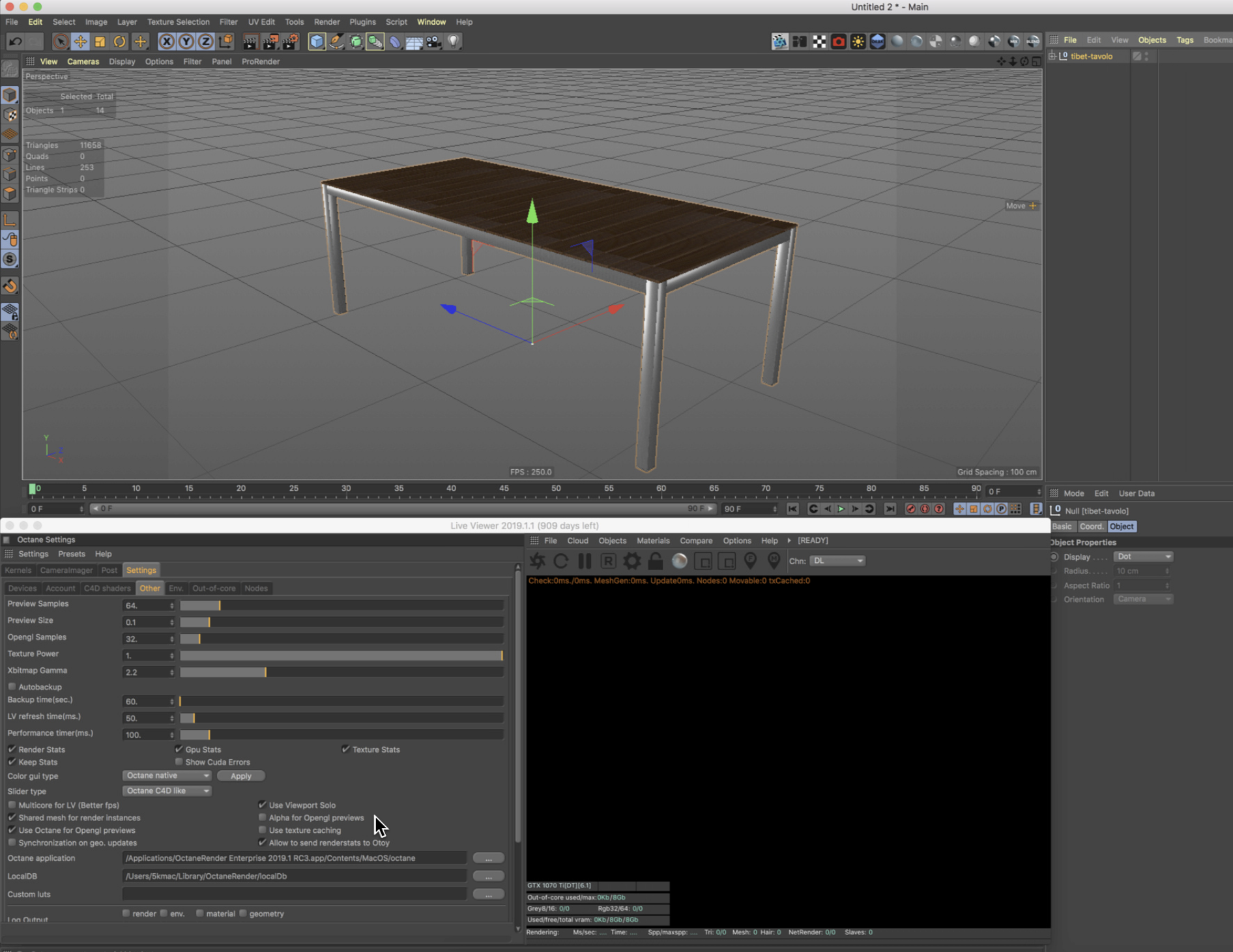Viewport: 1233px width, 952px height.
Task: Open the Chn channel dropdown
Action: coord(837,561)
